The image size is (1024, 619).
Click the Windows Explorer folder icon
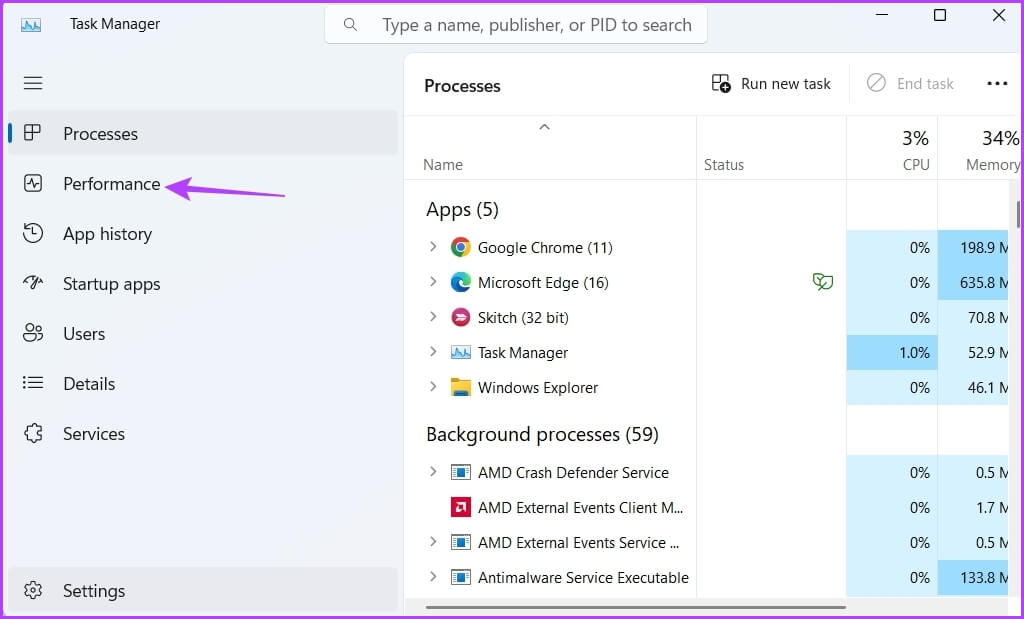click(460, 387)
